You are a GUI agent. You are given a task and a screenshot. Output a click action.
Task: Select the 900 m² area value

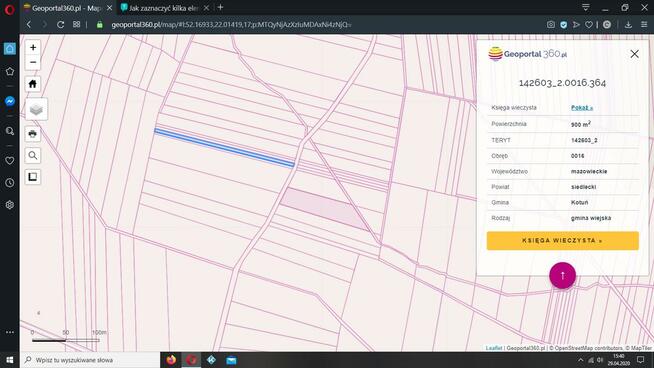point(581,124)
